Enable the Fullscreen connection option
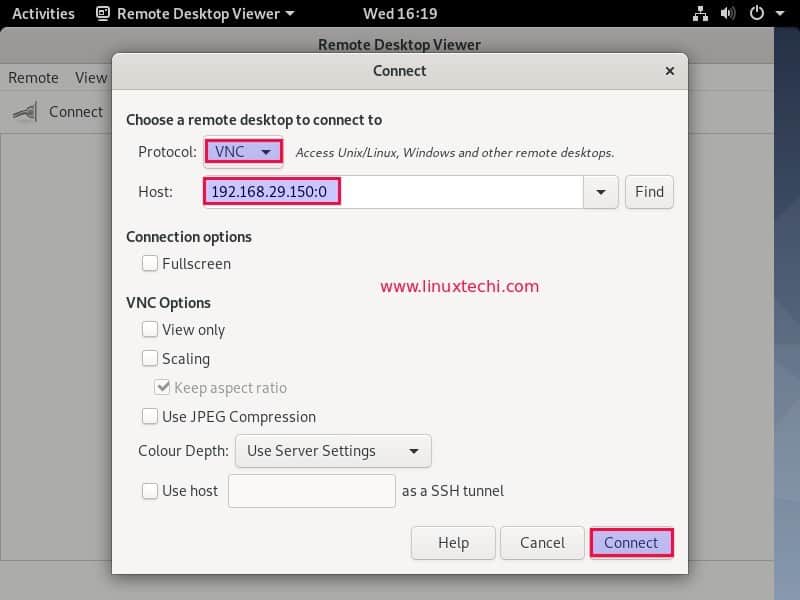800x600 pixels. tap(150, 263)
